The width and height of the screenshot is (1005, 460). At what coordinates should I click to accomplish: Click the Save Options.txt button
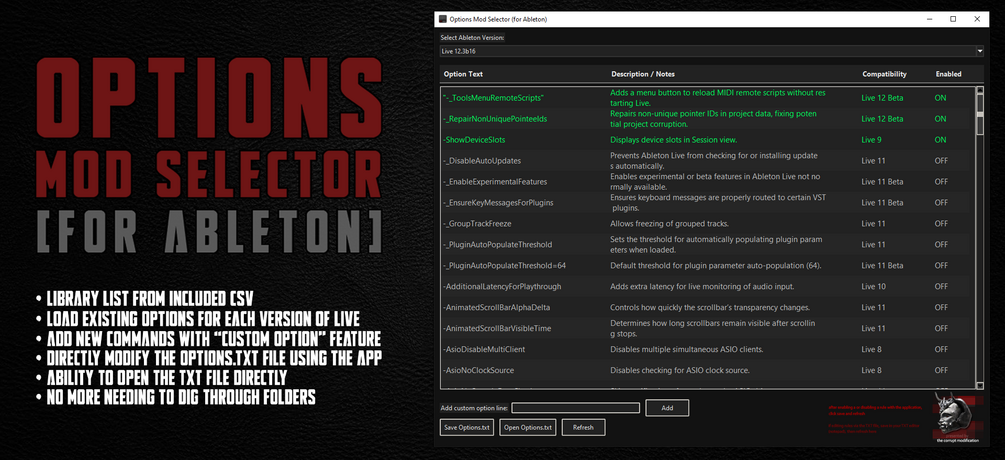point(467,427)
